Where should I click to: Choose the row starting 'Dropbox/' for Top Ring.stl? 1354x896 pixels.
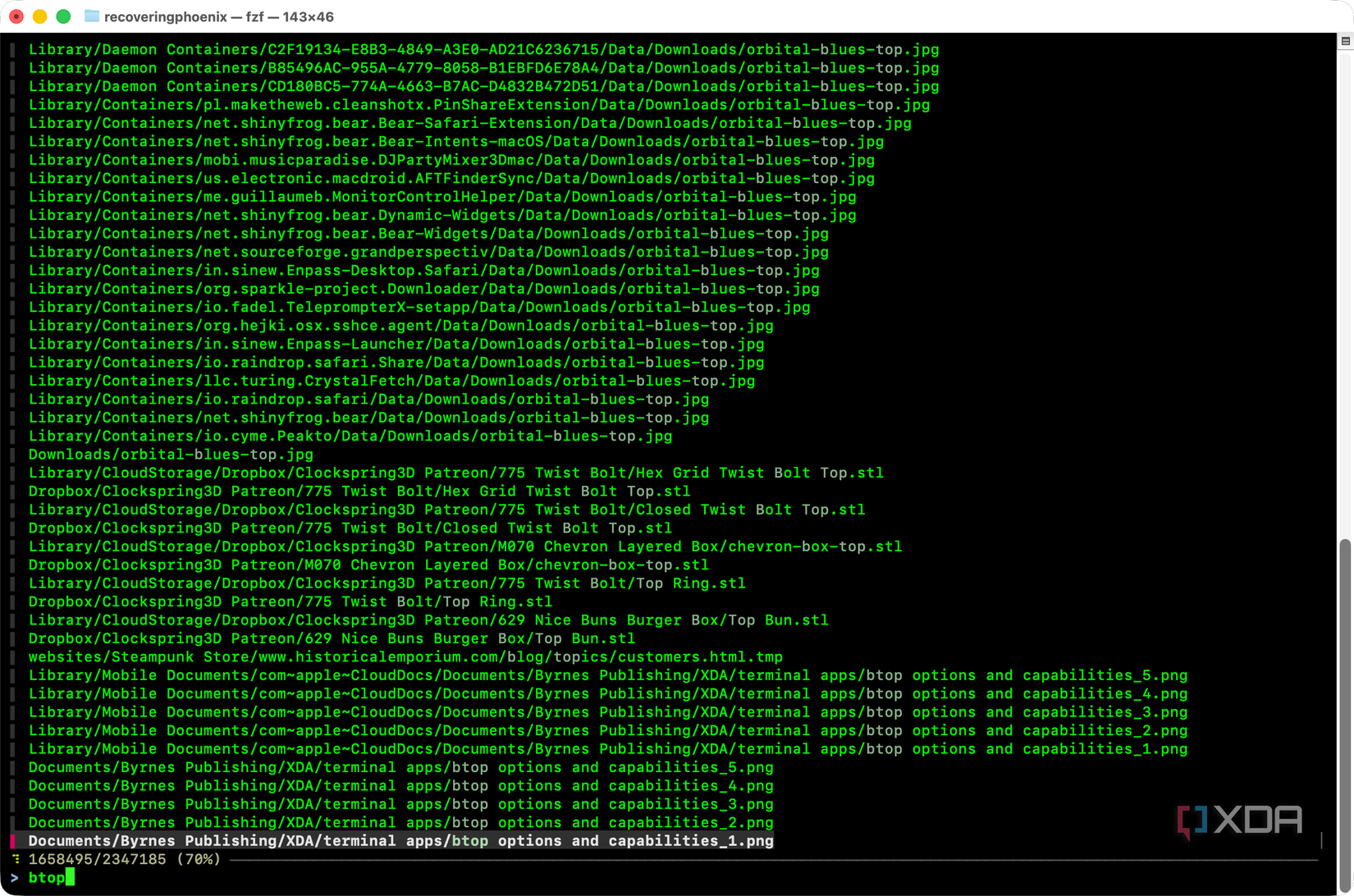click(290, 601)
